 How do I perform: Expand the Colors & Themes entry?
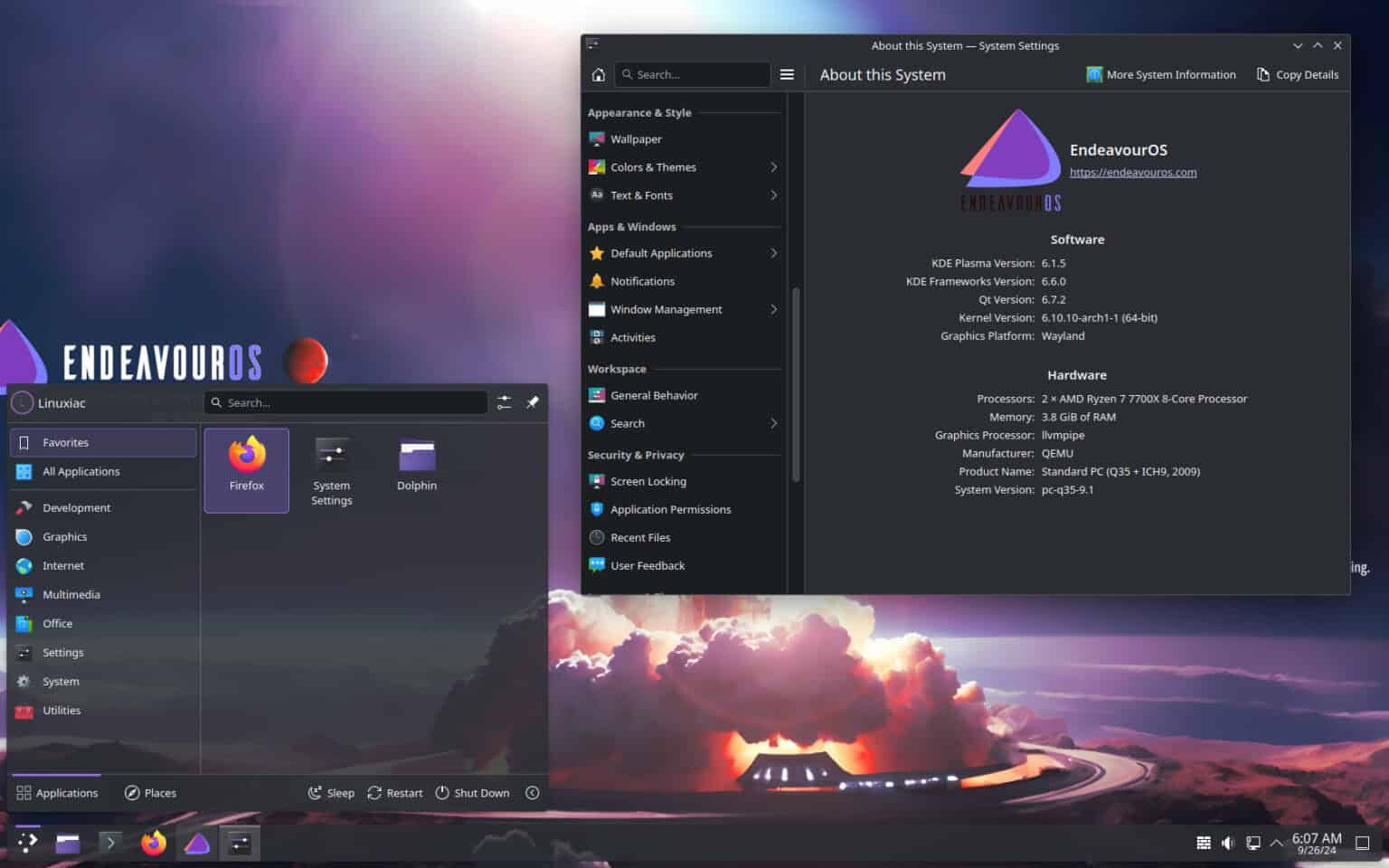pyautogui.click(x=654, y=167)
